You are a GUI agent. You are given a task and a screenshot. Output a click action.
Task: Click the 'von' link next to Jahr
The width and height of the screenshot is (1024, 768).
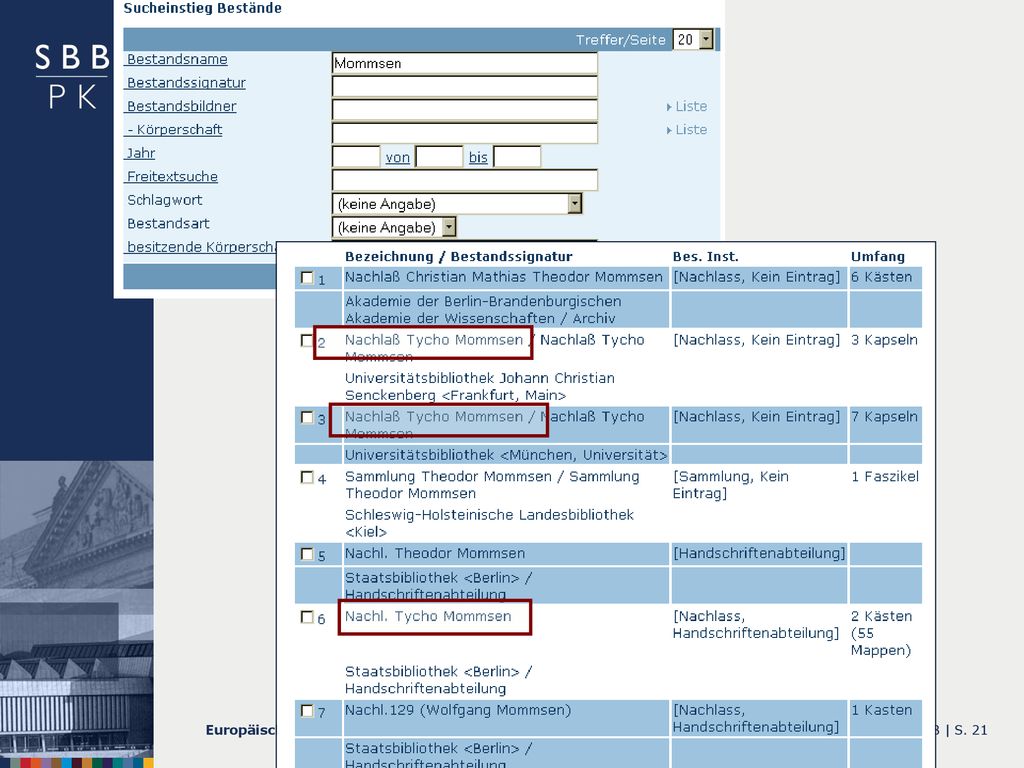398,157
